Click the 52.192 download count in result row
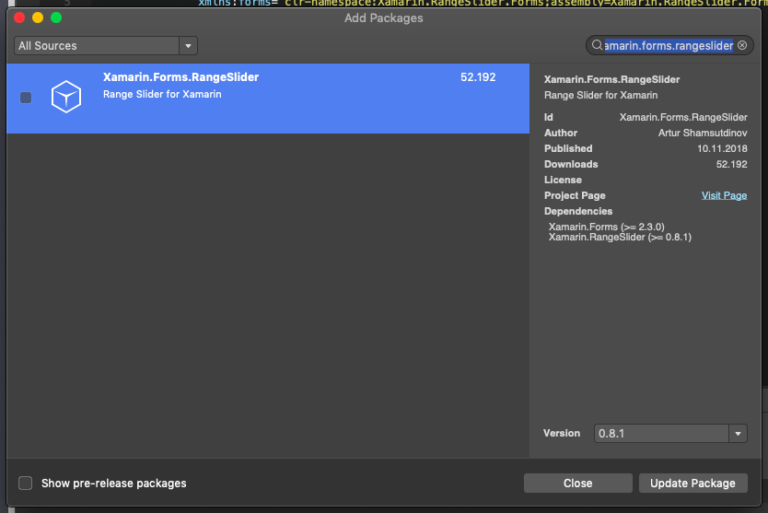Image resolution: width=768 pixels, height=513 pixels. pos(478,77)
